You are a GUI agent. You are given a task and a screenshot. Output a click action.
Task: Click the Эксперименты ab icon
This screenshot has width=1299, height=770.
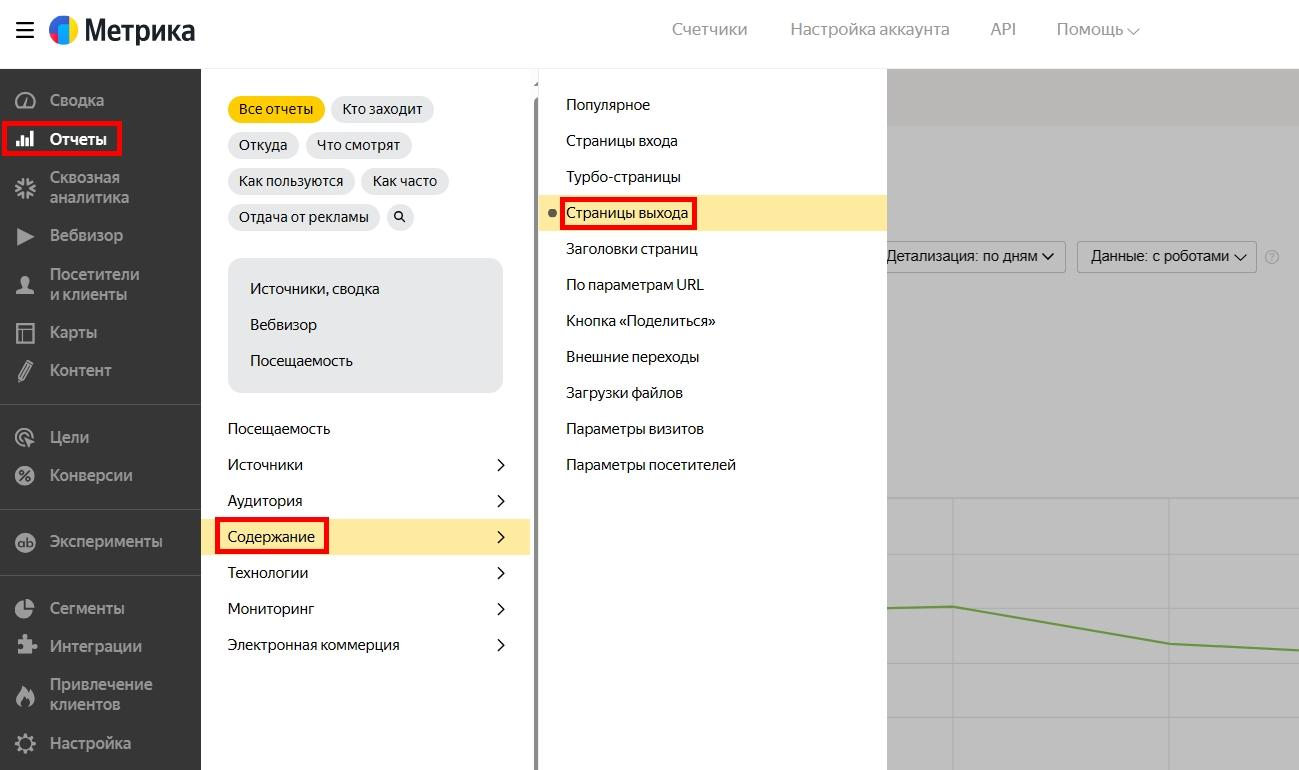[x=26, y=542]
